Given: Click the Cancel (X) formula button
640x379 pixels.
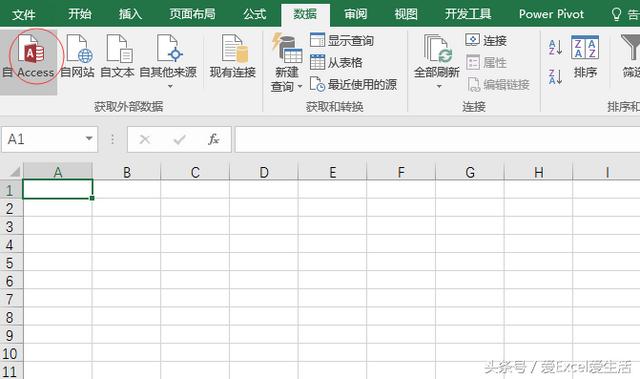Looking at the screenshot, I should click(x=144, y=140).
